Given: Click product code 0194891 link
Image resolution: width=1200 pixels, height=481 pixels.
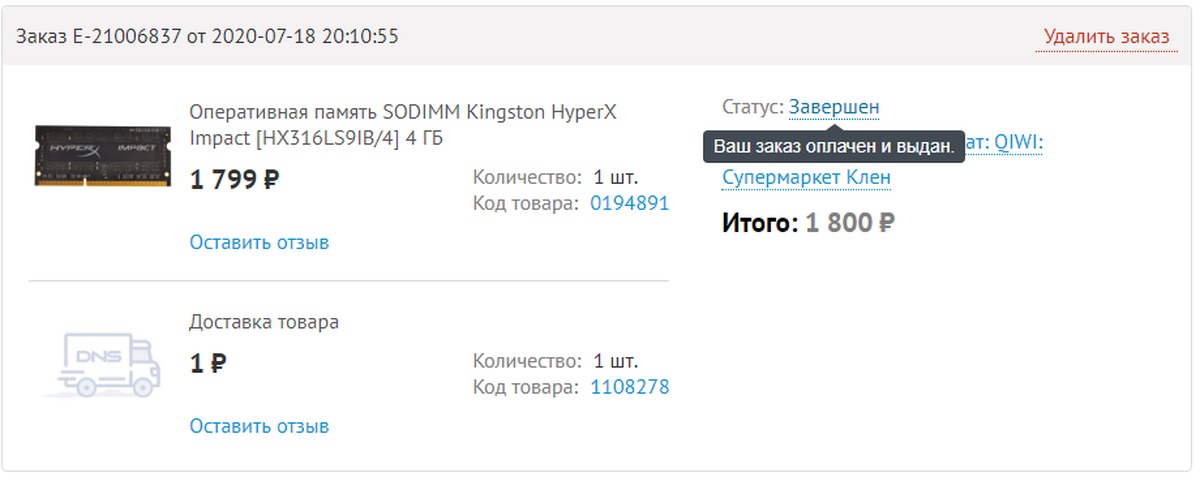Looking at the screenshot, I should coord(629,203).
